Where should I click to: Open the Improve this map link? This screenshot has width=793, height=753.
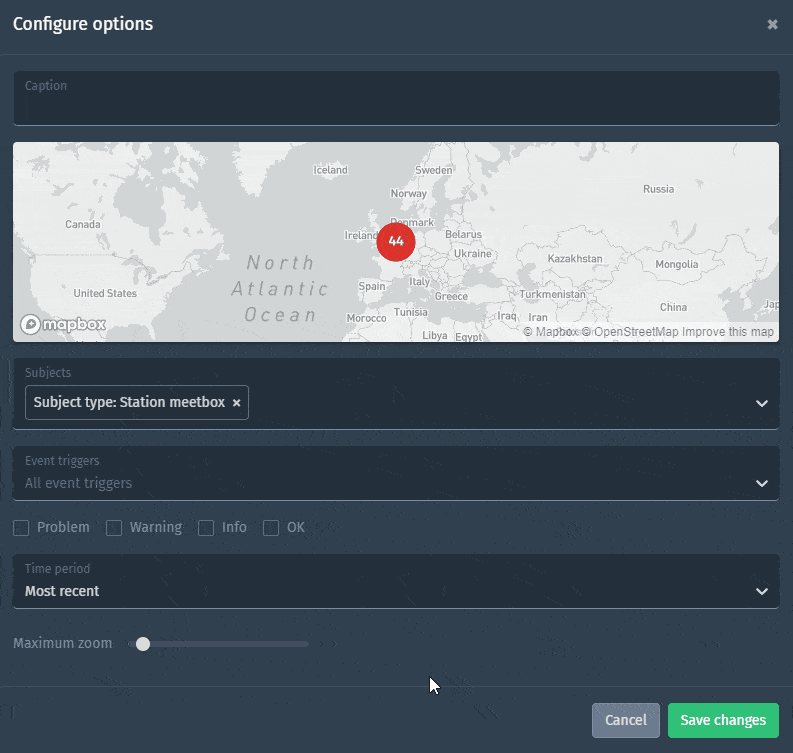727,332
